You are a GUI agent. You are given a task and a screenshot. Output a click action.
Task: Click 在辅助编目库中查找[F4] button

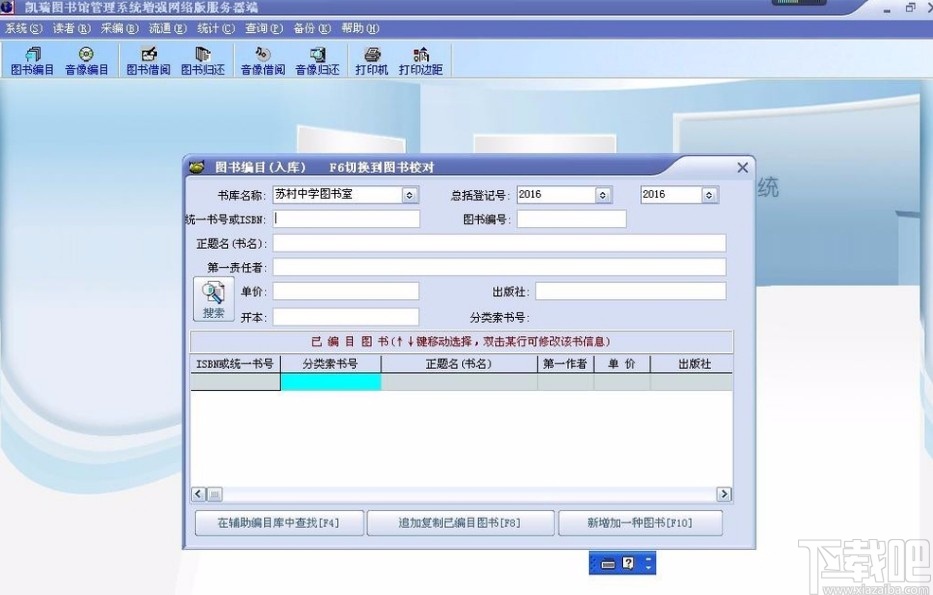(x=278, y=522)
